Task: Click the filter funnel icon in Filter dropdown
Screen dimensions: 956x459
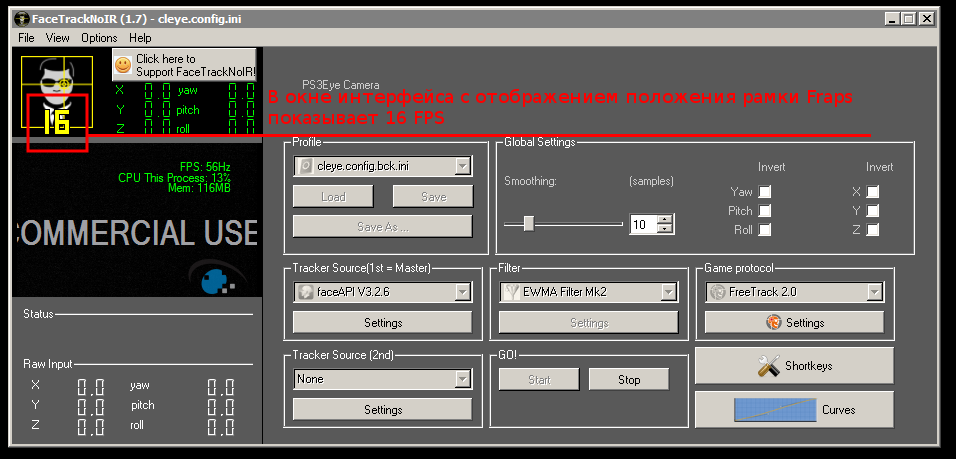Action: [x=511, y=292]
